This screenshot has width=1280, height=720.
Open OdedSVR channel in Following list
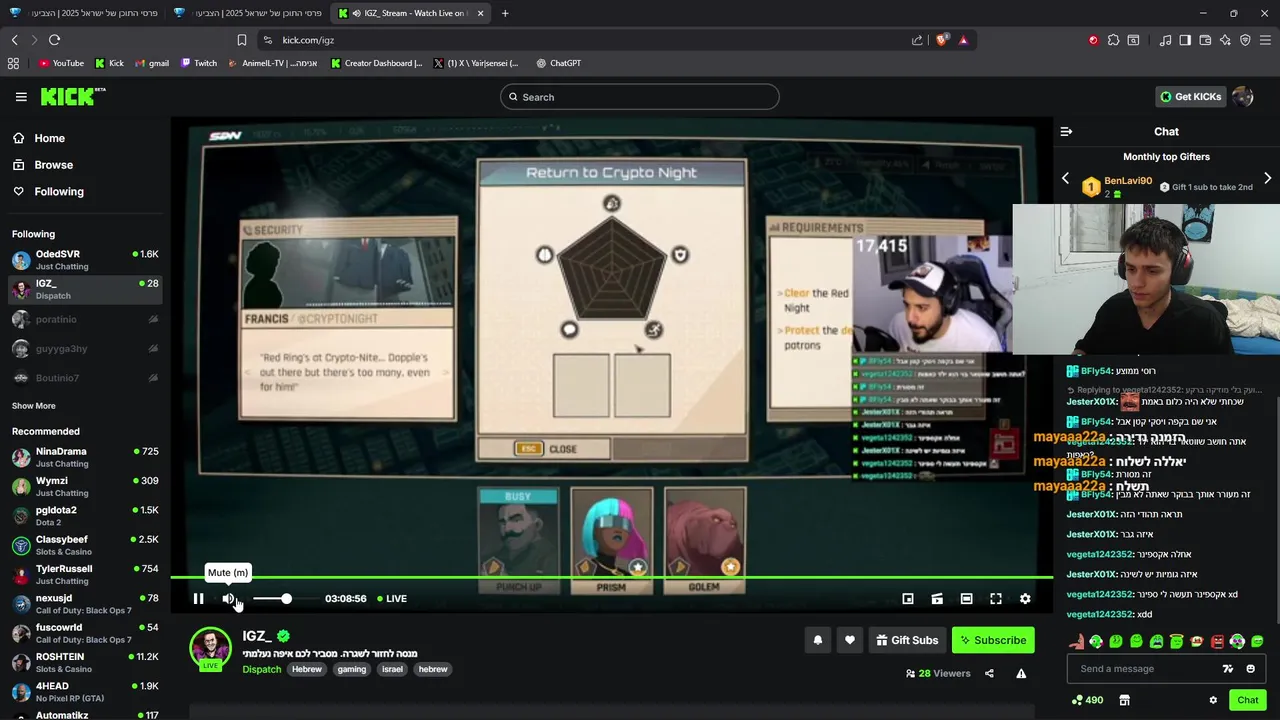[x=85, y=260]
